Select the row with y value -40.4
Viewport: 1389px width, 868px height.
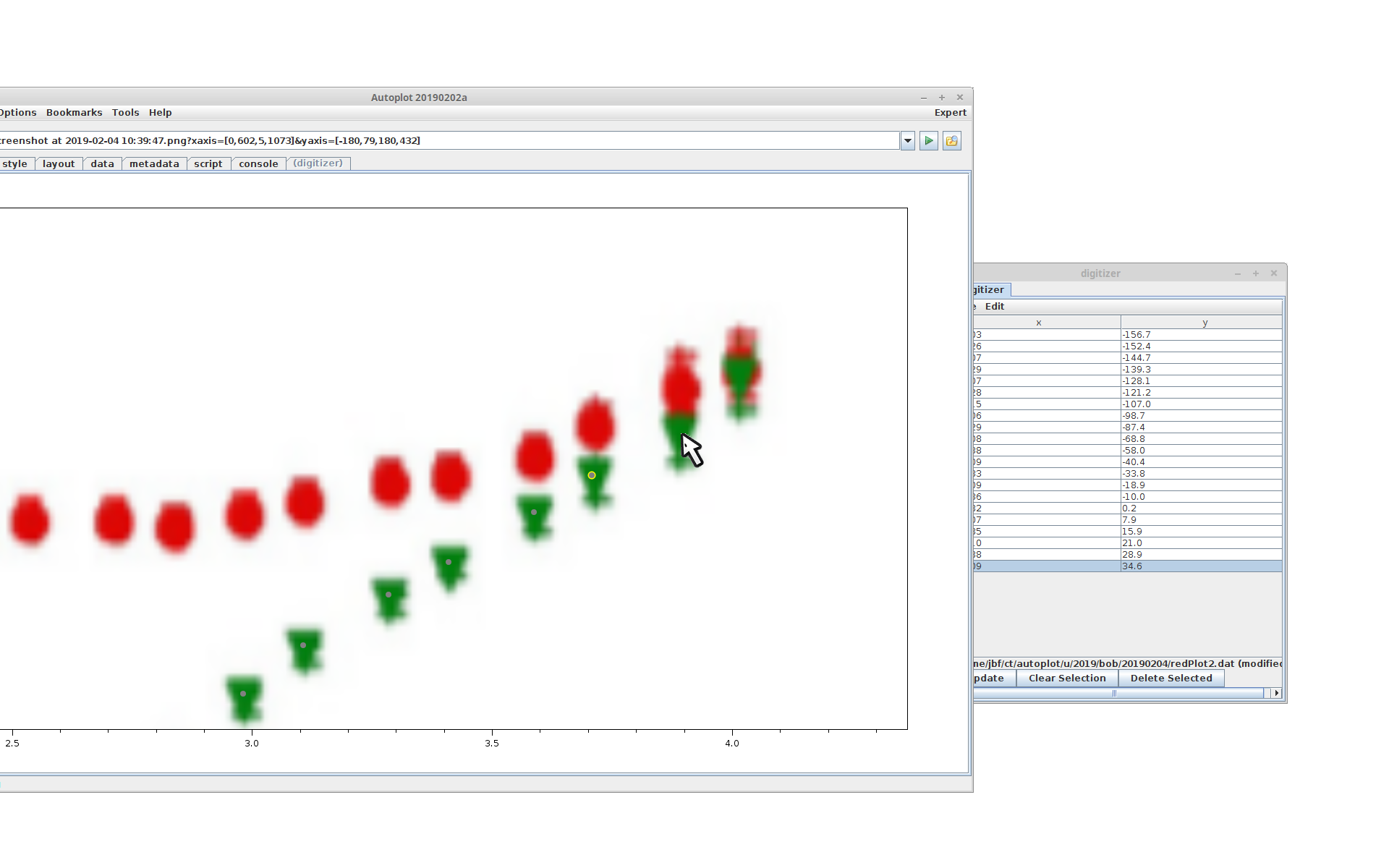point(1128,462)
